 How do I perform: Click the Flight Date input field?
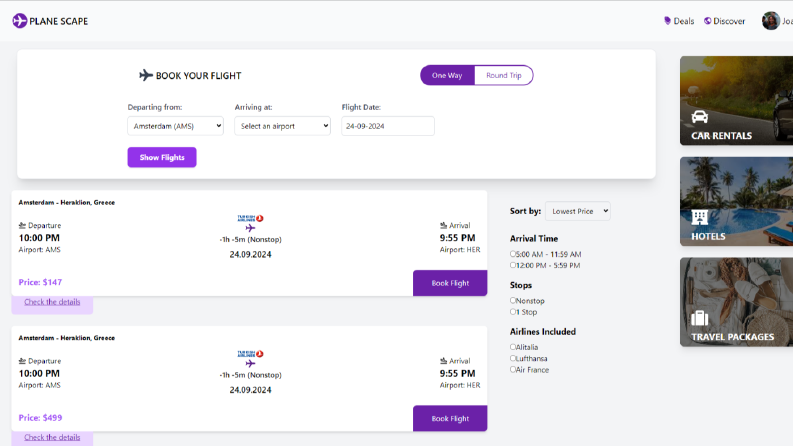click(x=388, y=126)
